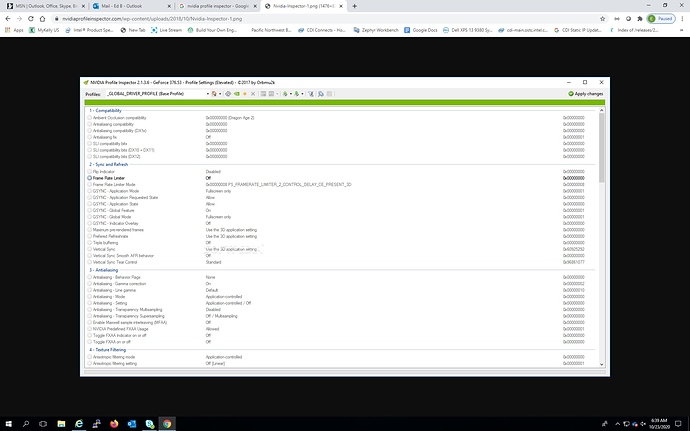Click the circle icon beside Flip Indicator
The width and height of the screenshot is (690, 431).
(x=89, y=171)
